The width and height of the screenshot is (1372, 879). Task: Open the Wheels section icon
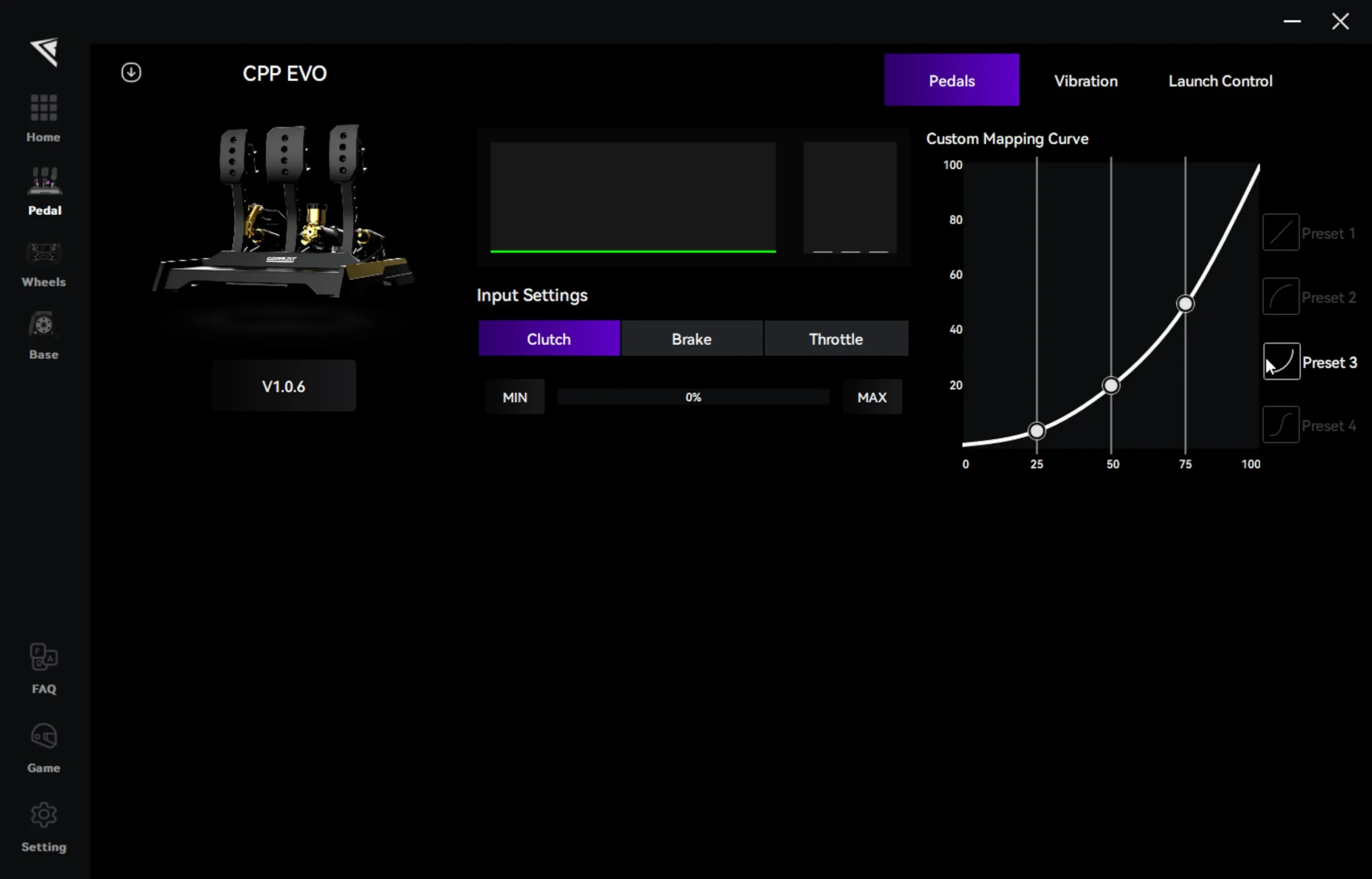coord(43,254)
